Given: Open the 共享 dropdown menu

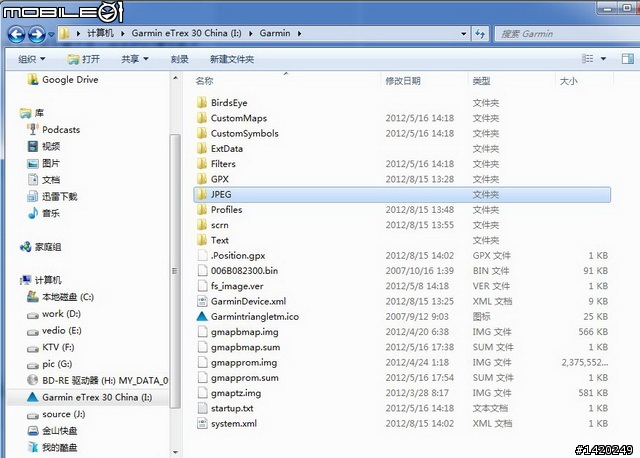Looking at the screenshot, I should point(135,59).
